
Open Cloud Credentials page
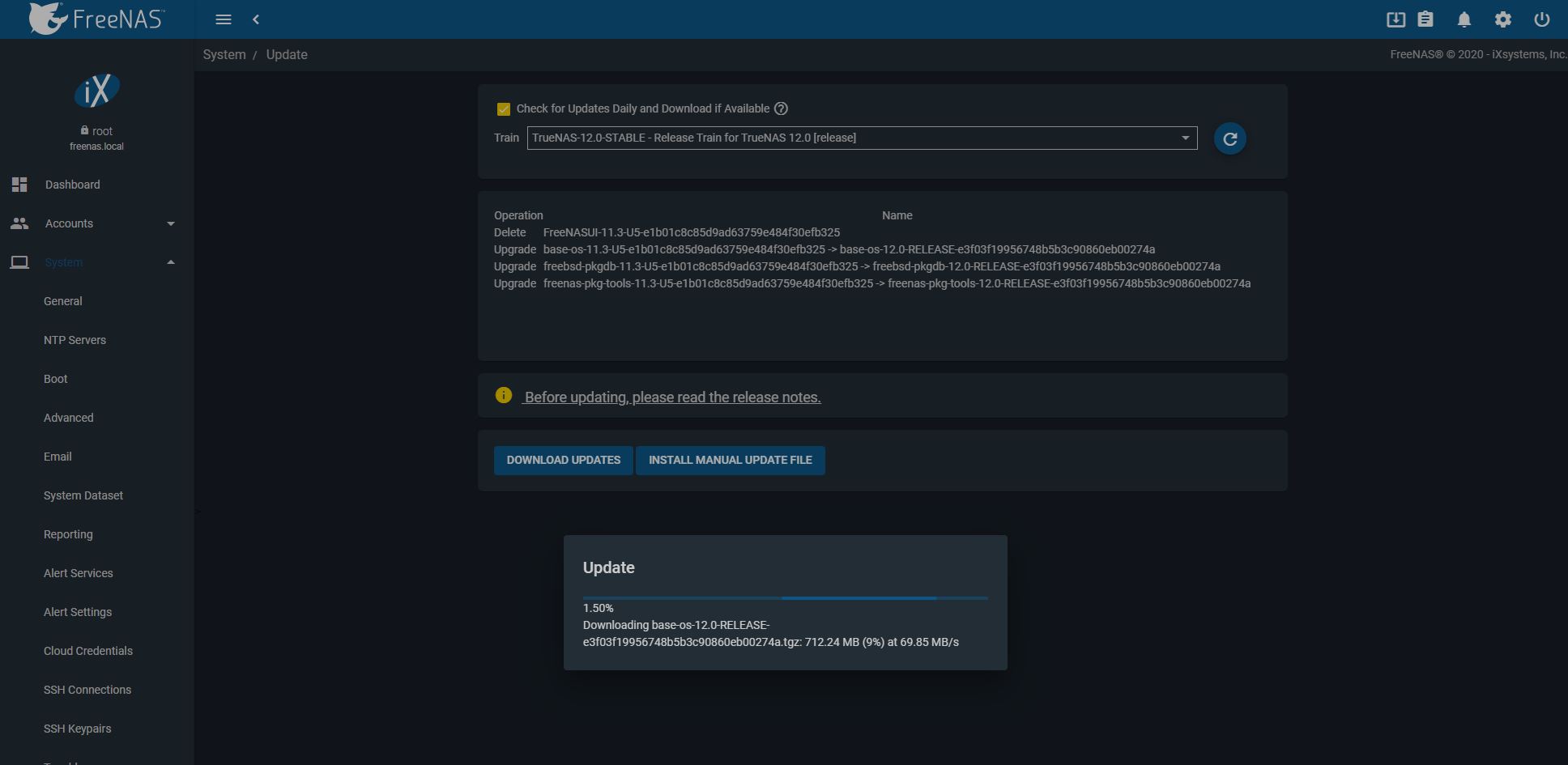point(88,651)
